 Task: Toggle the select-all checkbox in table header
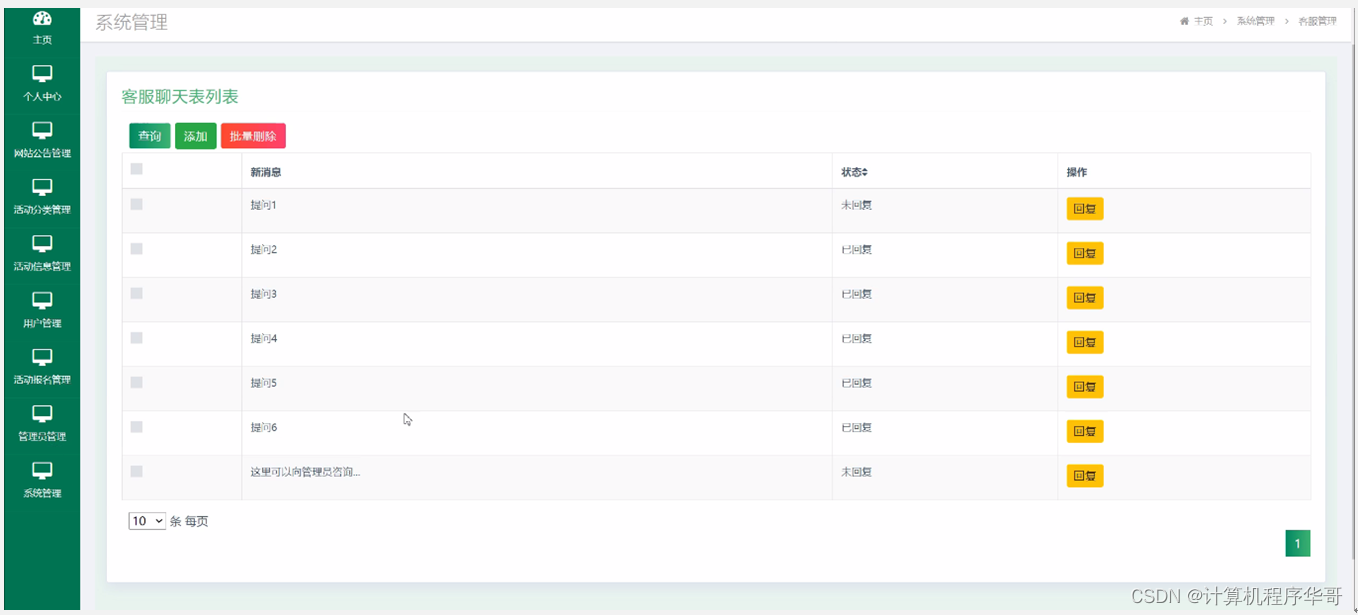pos(137,169)
